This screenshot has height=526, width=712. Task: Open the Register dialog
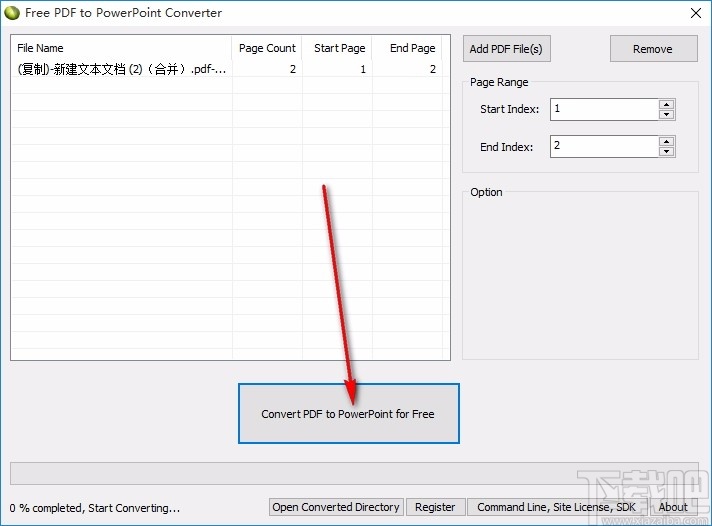click(x=435, y=507)
